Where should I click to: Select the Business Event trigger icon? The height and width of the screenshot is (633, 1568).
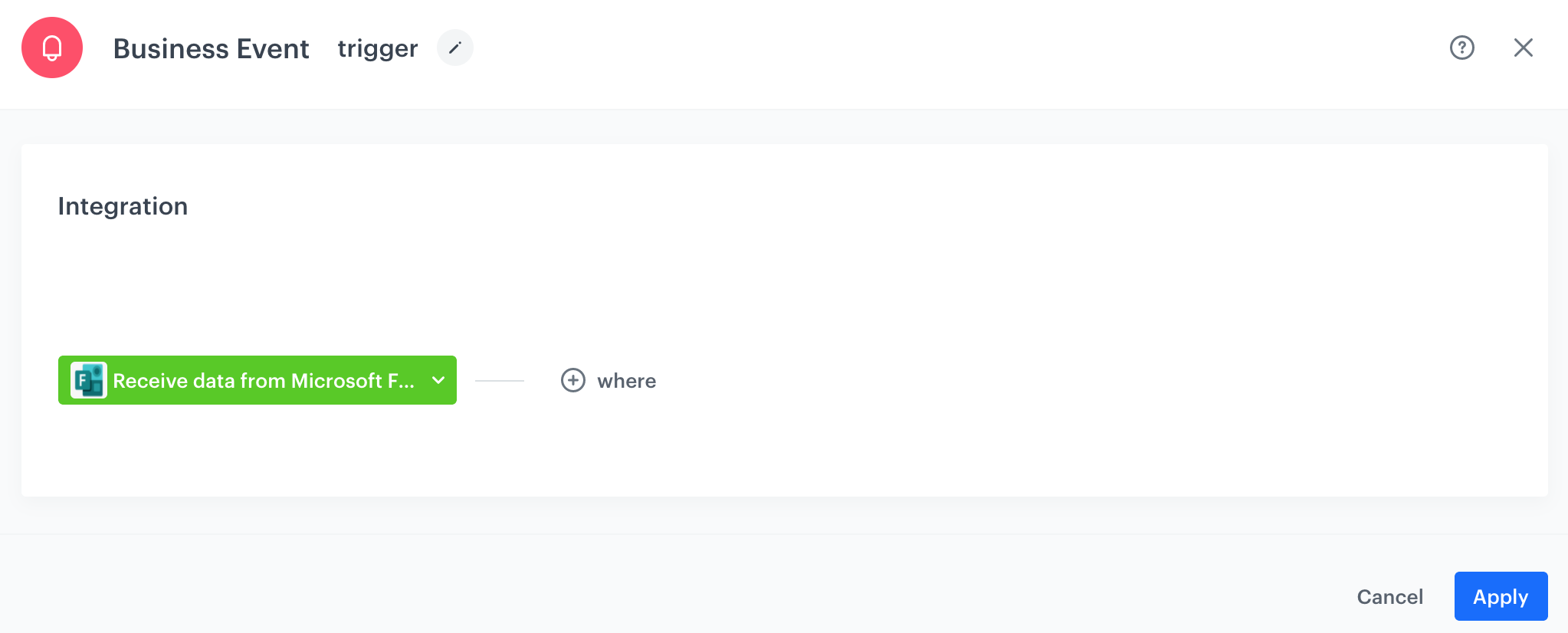[52, 48]
